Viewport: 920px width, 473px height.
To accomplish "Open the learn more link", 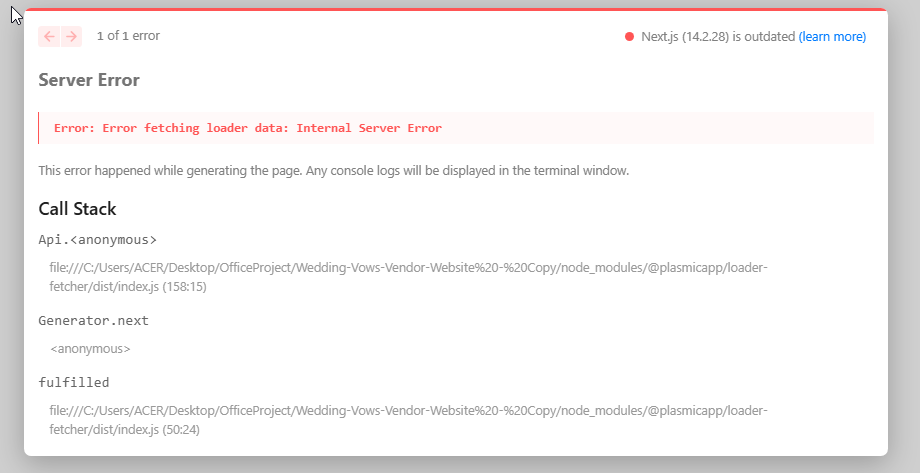I will 832,37.
